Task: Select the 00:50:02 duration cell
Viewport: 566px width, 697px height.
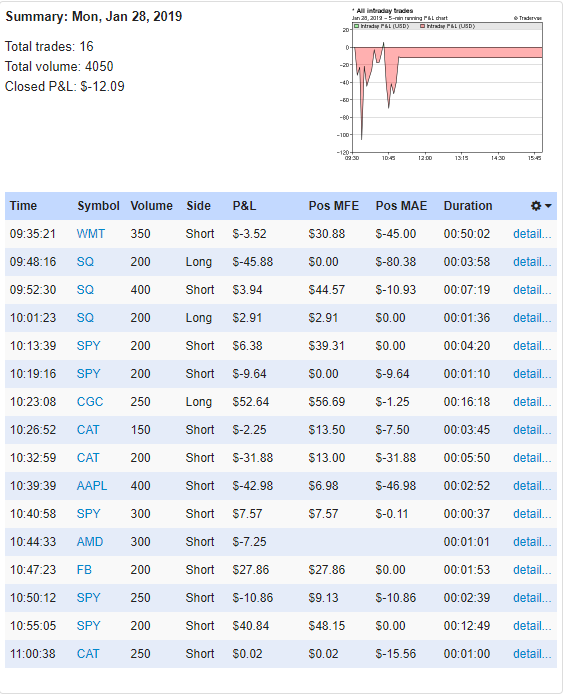Action: [x=467, y=234]
